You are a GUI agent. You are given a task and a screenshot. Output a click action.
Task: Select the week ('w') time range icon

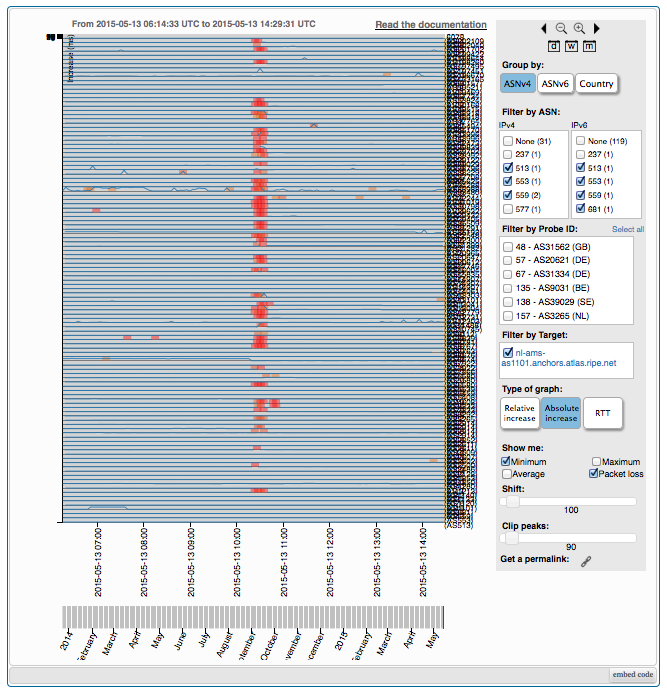(x=571, y=46)
